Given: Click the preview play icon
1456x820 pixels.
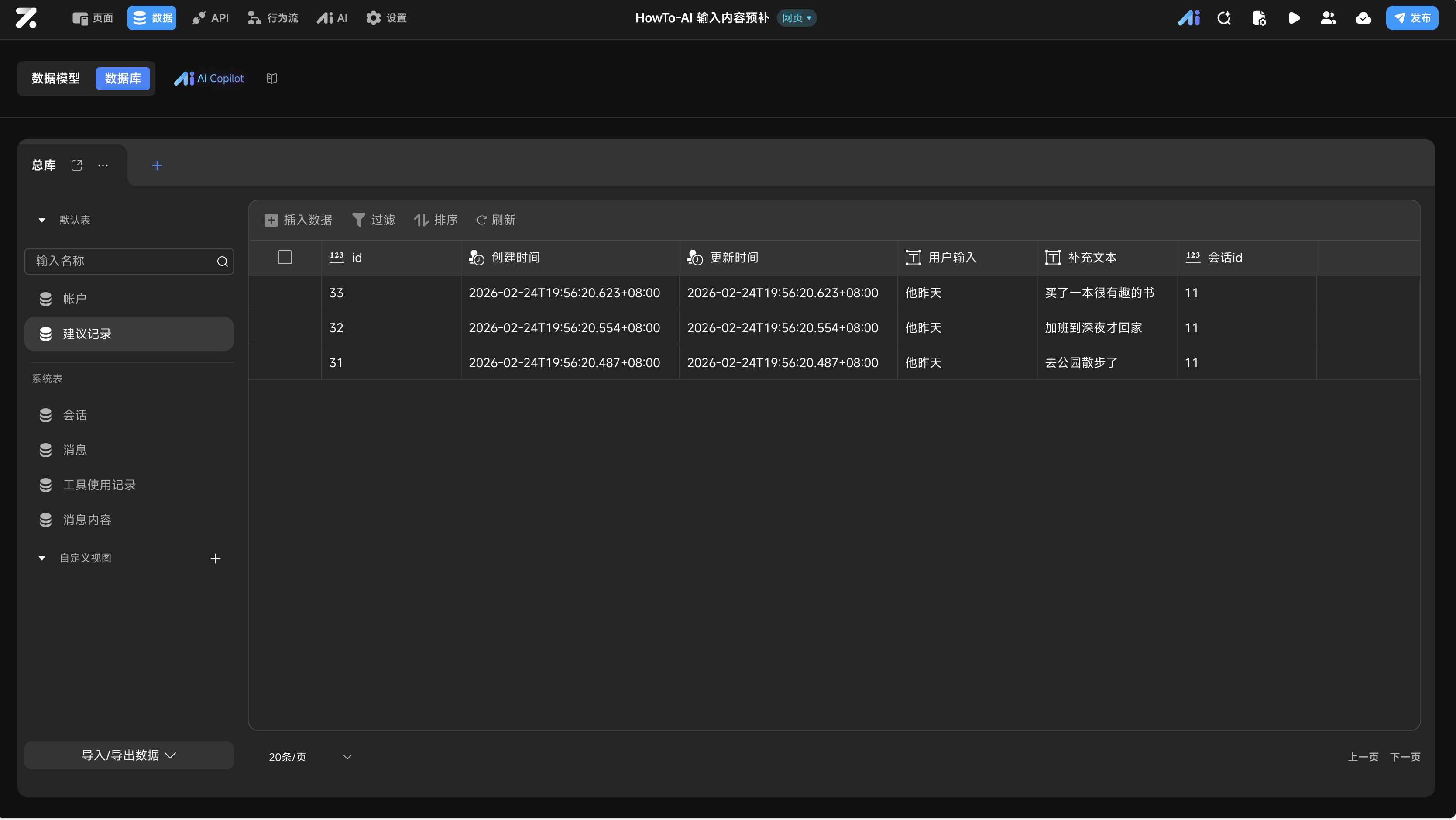Looking at the screenshot, I should tap(1294, 18).
